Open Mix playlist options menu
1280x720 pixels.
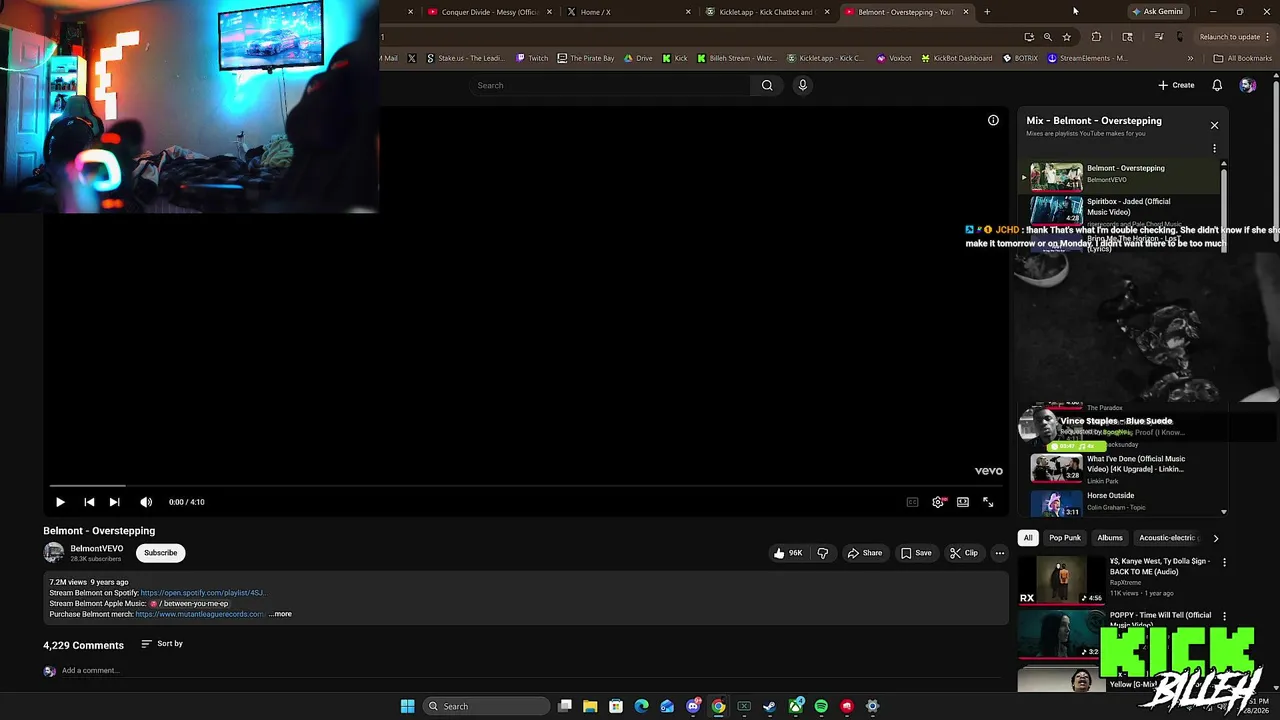[x=1214, y=148]
